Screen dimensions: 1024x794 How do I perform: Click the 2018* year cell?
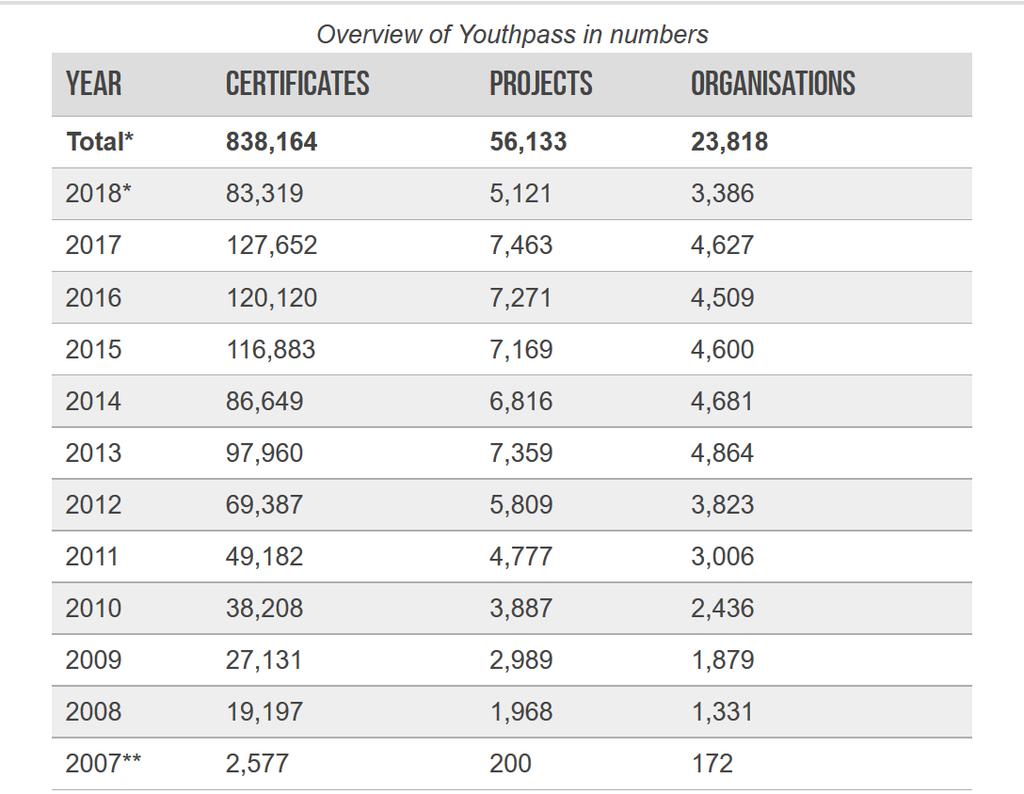[98, 193]
